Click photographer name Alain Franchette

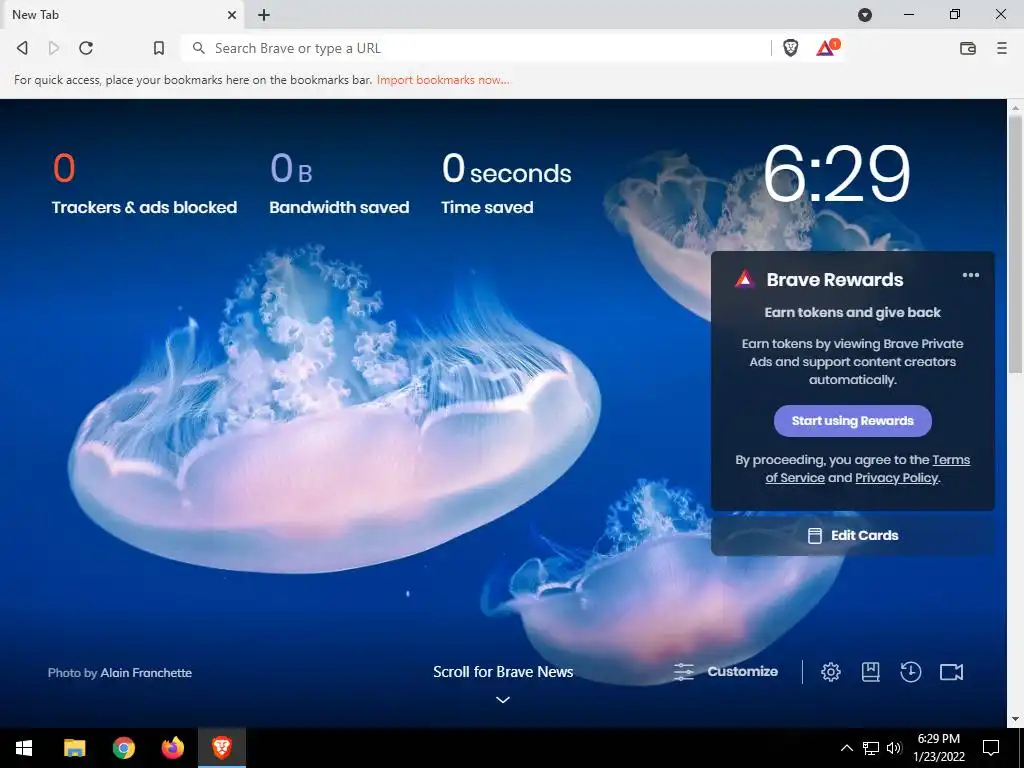pyautogui.click(x=146, y=673)
